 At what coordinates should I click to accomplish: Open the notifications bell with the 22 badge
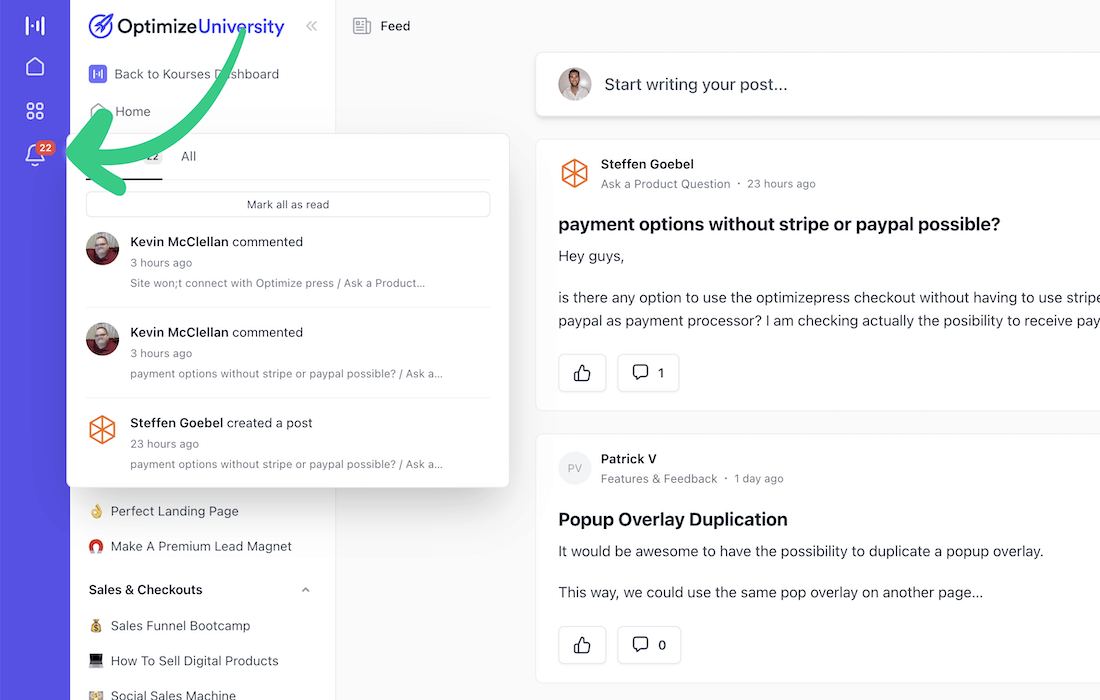coord(36,154)
